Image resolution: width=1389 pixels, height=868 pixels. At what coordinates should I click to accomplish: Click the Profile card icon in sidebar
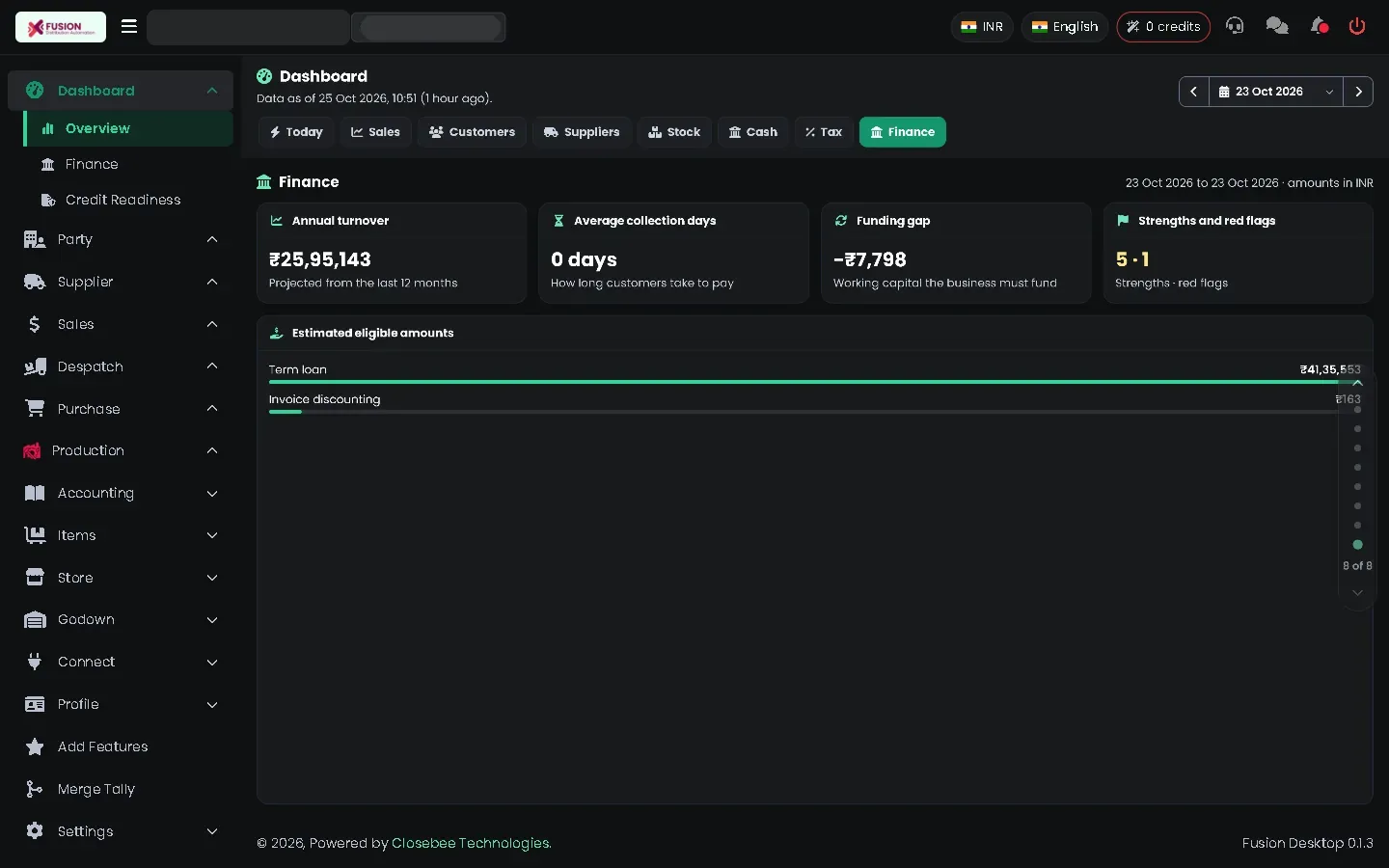tap(35, 704)
